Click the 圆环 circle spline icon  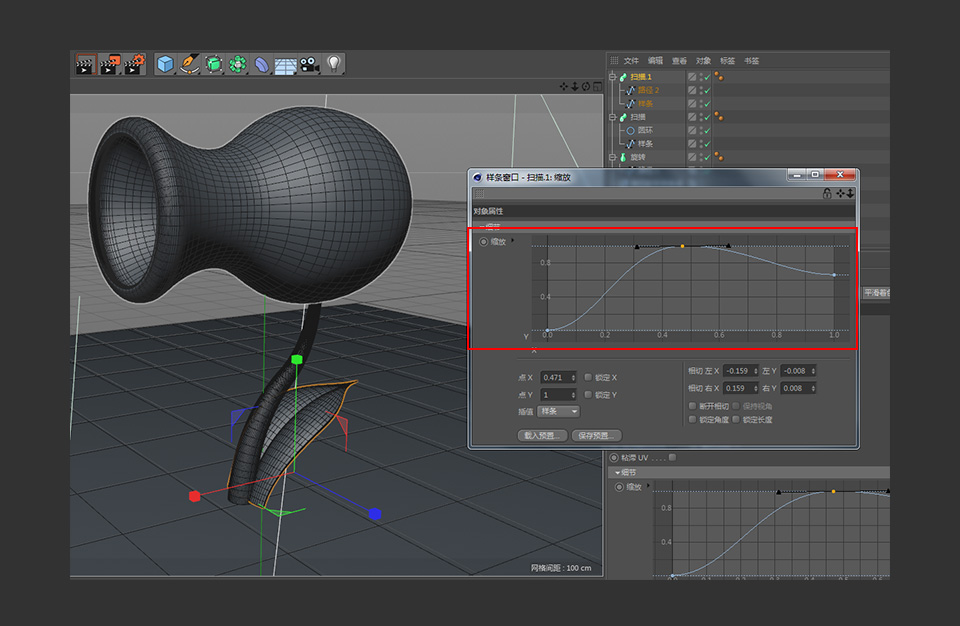[x=631, y=130]
